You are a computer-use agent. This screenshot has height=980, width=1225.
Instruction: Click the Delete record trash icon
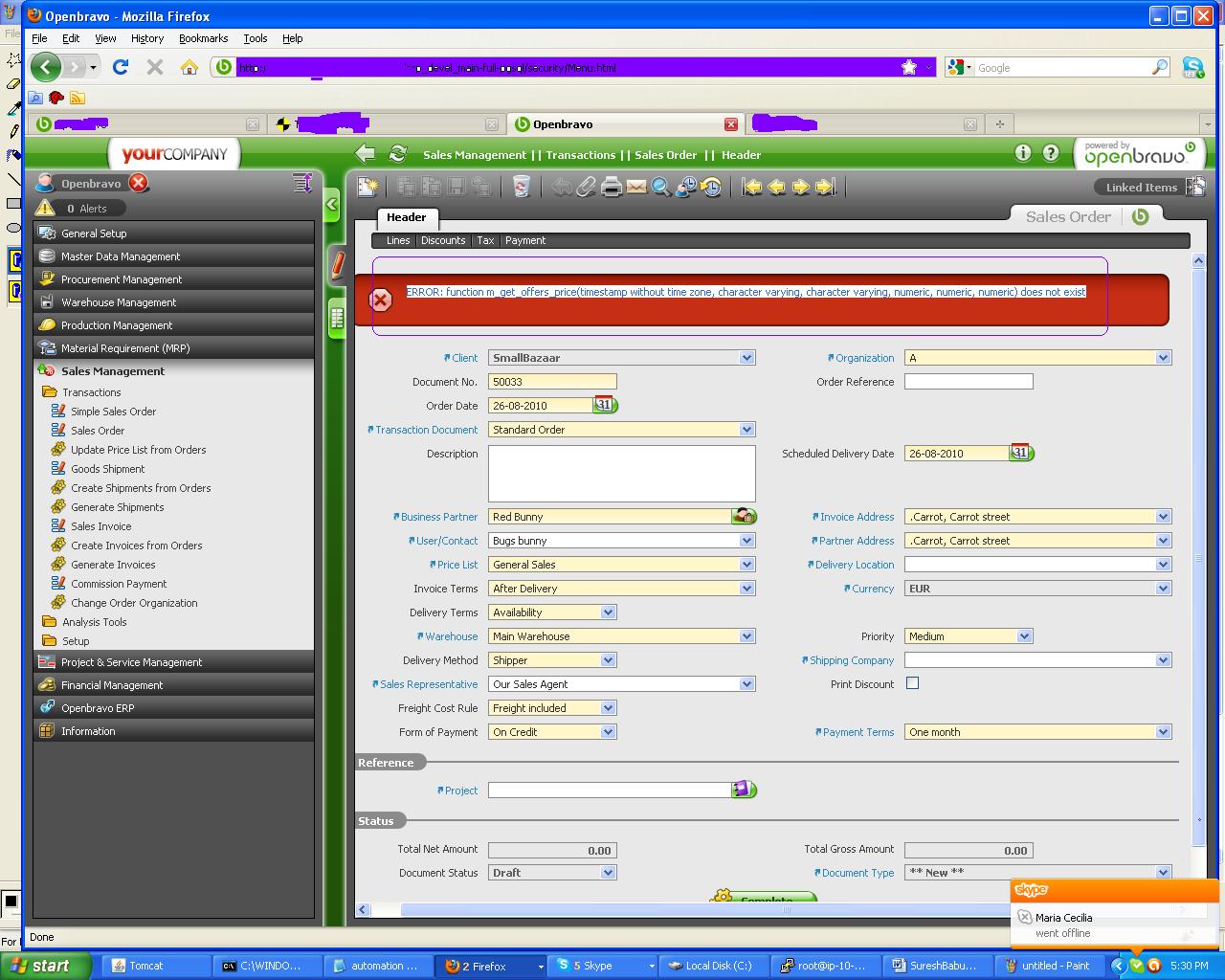(521, 187)
